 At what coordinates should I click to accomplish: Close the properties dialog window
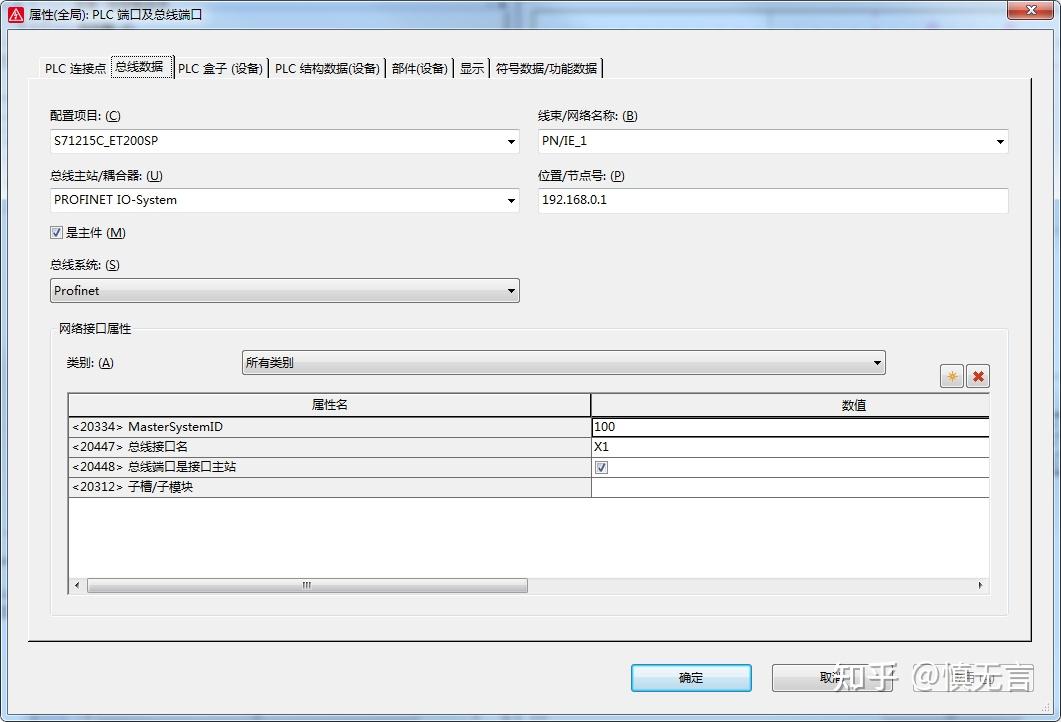[x=1030, y=9]
